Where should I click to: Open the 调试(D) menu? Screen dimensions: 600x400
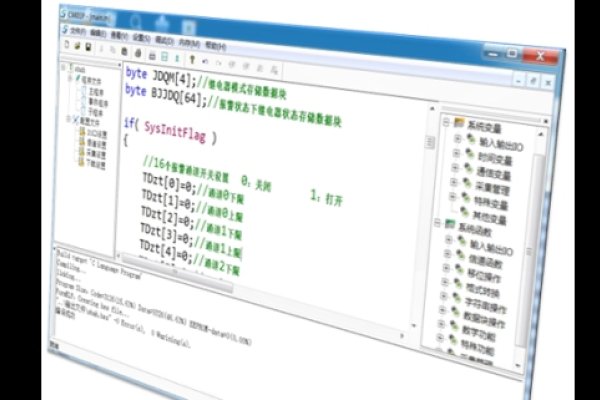pos(164,40)
